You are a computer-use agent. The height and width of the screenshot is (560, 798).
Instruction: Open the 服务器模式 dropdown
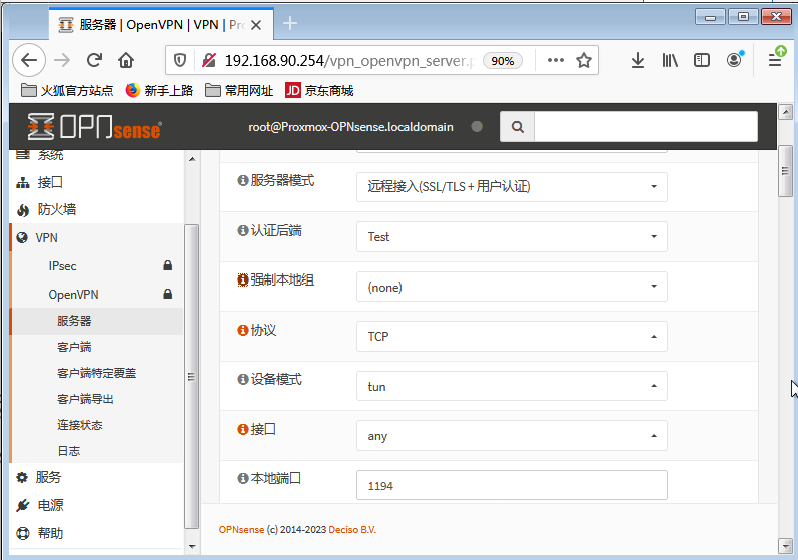click(511, 186)
